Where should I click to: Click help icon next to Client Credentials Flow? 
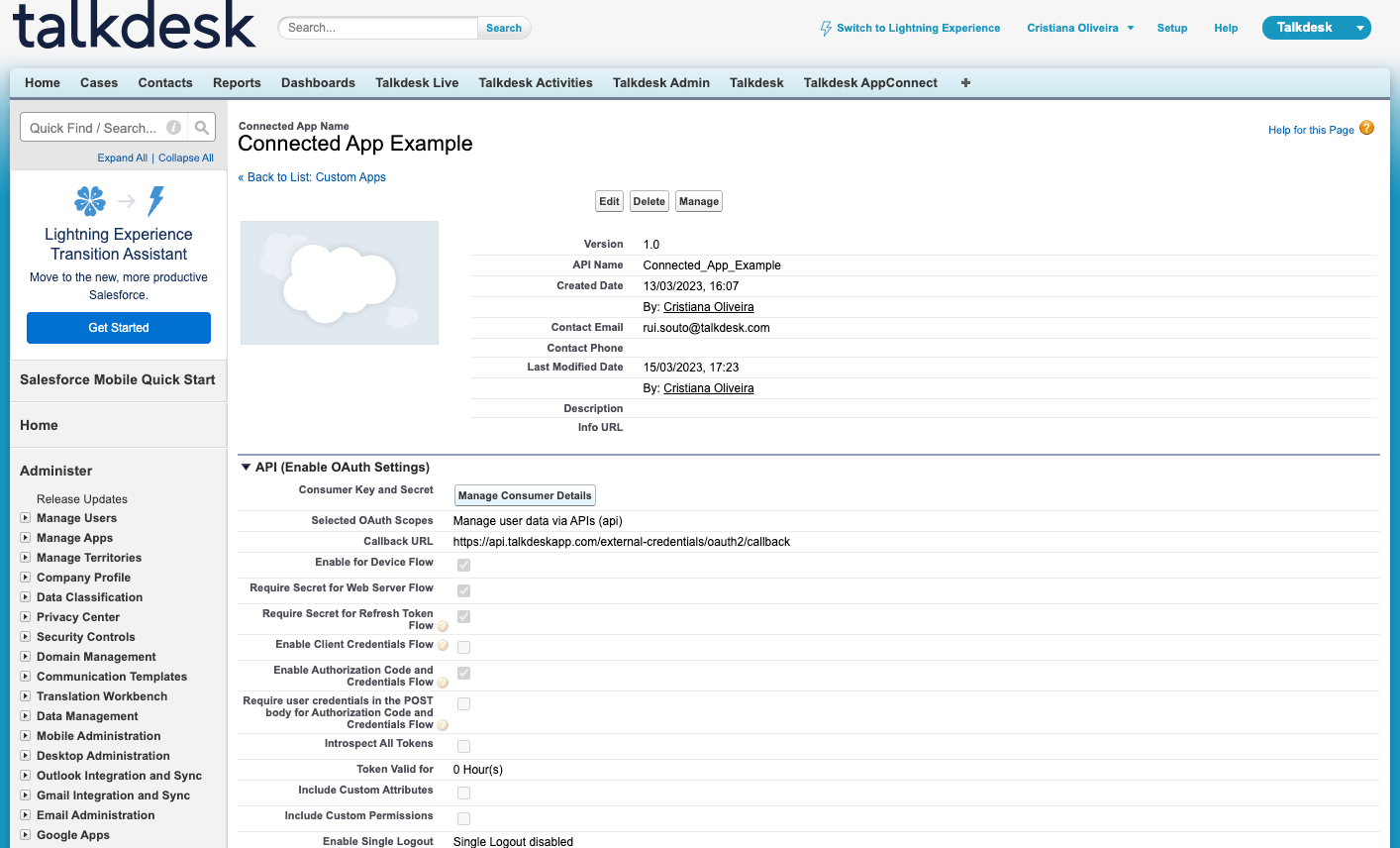(x=443, y=645)
